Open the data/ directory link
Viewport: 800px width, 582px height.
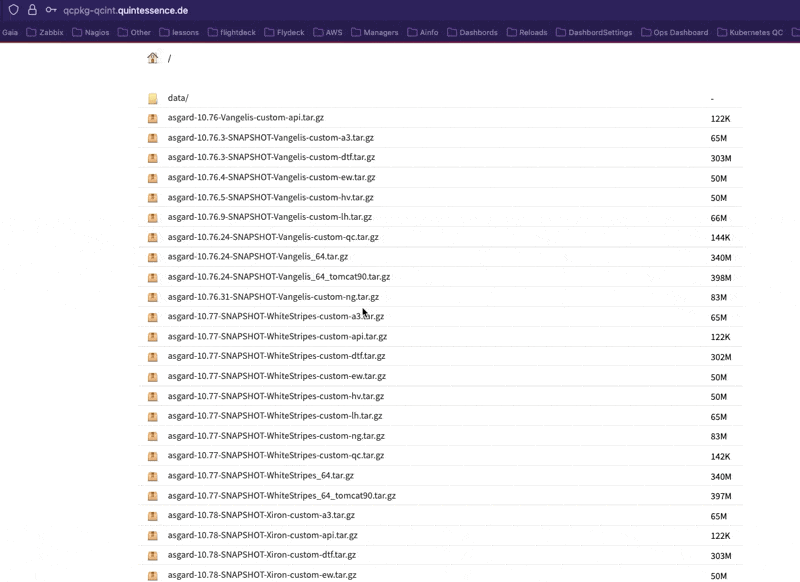pyautogui.click(x=178, y=98)
